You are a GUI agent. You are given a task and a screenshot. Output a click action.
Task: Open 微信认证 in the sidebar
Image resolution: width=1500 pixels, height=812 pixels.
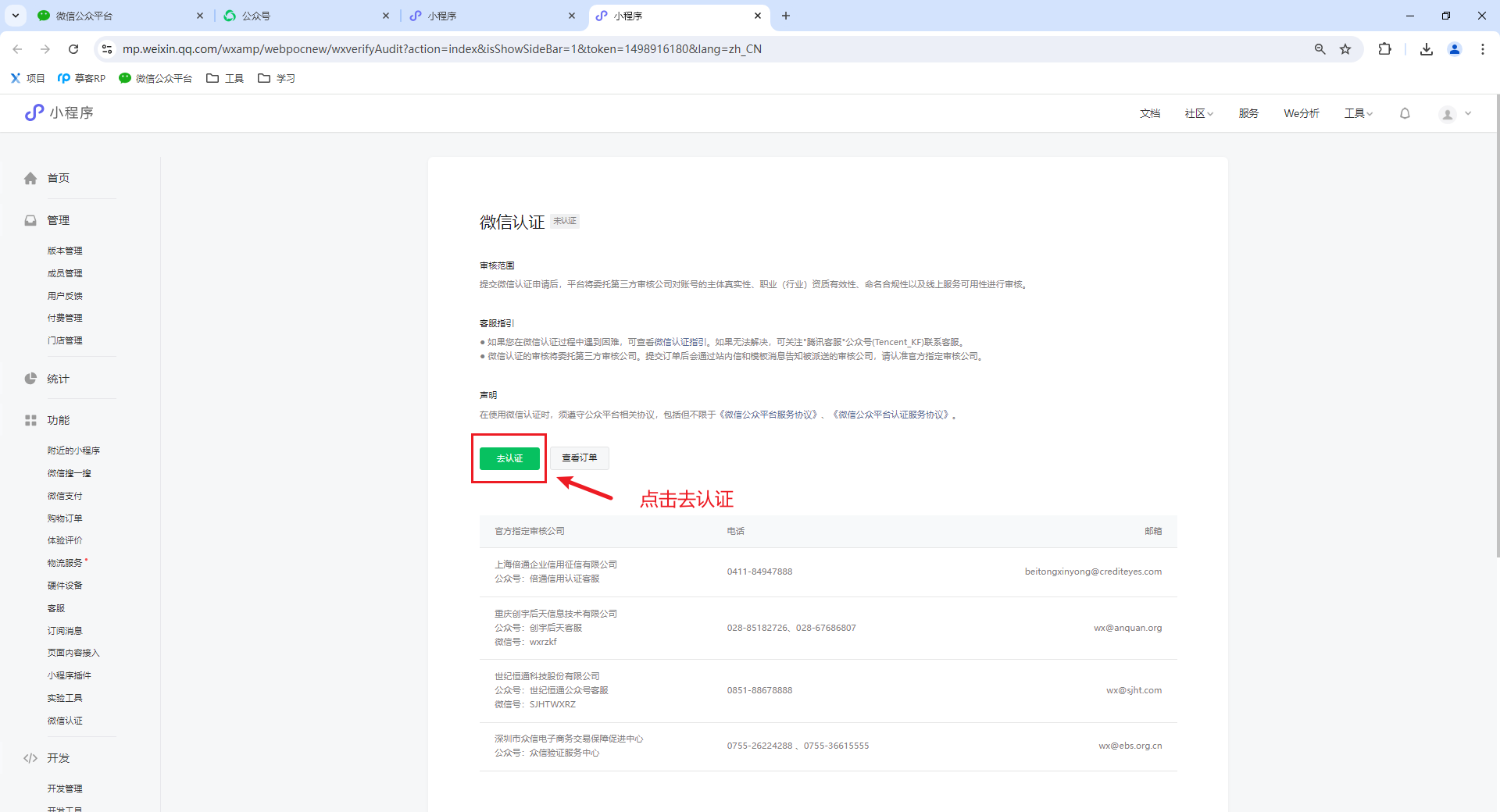point(65,721)
